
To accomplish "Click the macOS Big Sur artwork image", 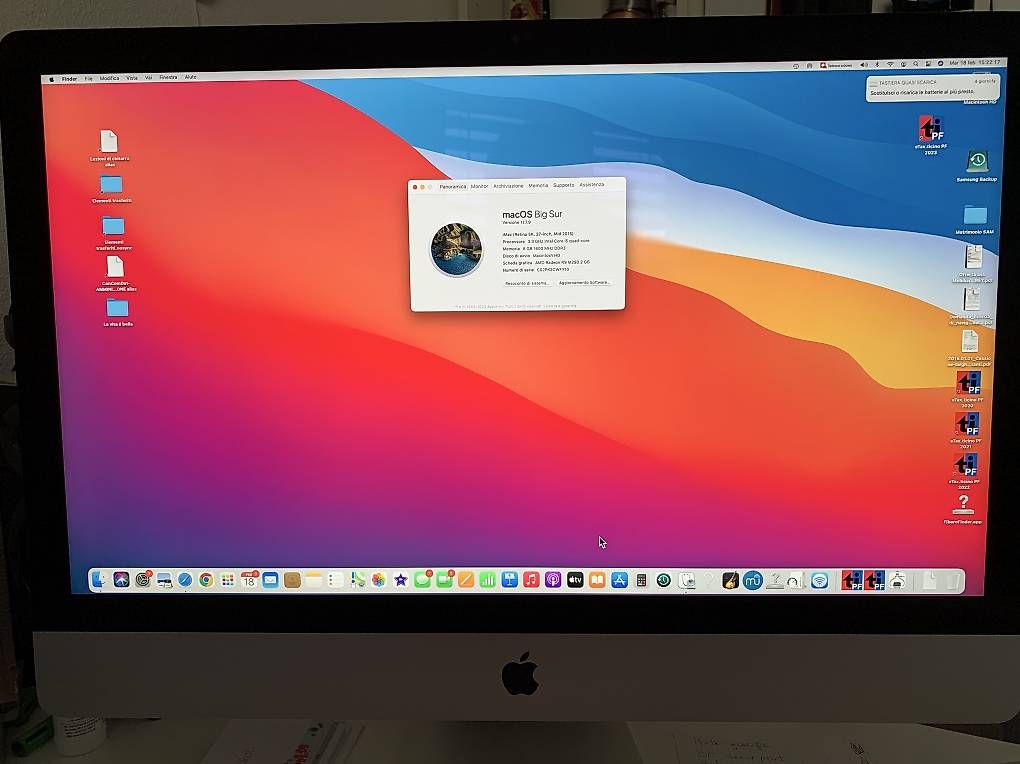I will click(456, 249).
